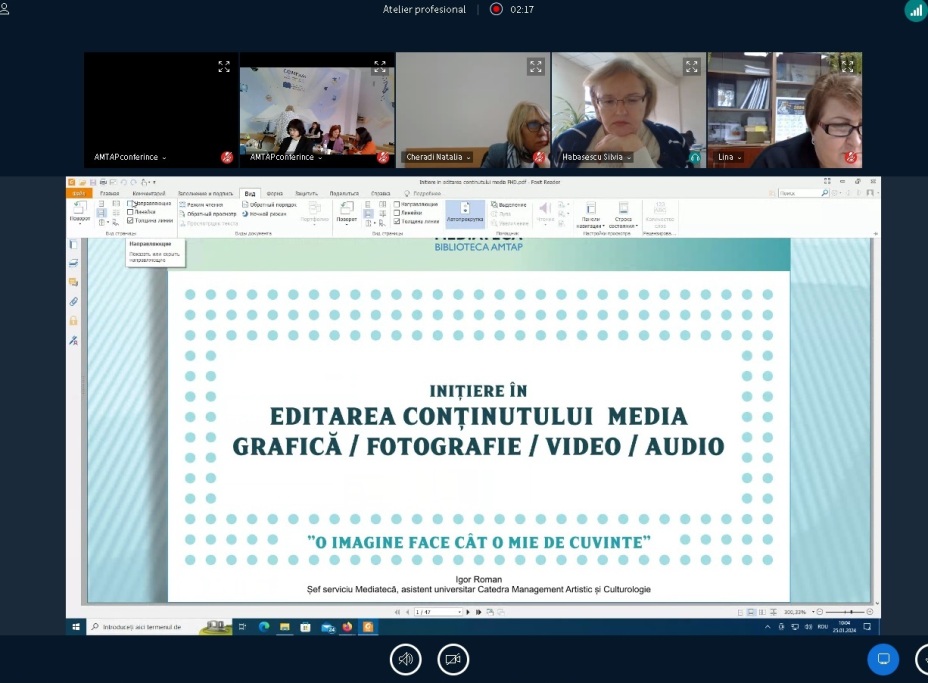Open the Windows Start menu
This screenshot has width=928, height=683.
click(76, 627)
